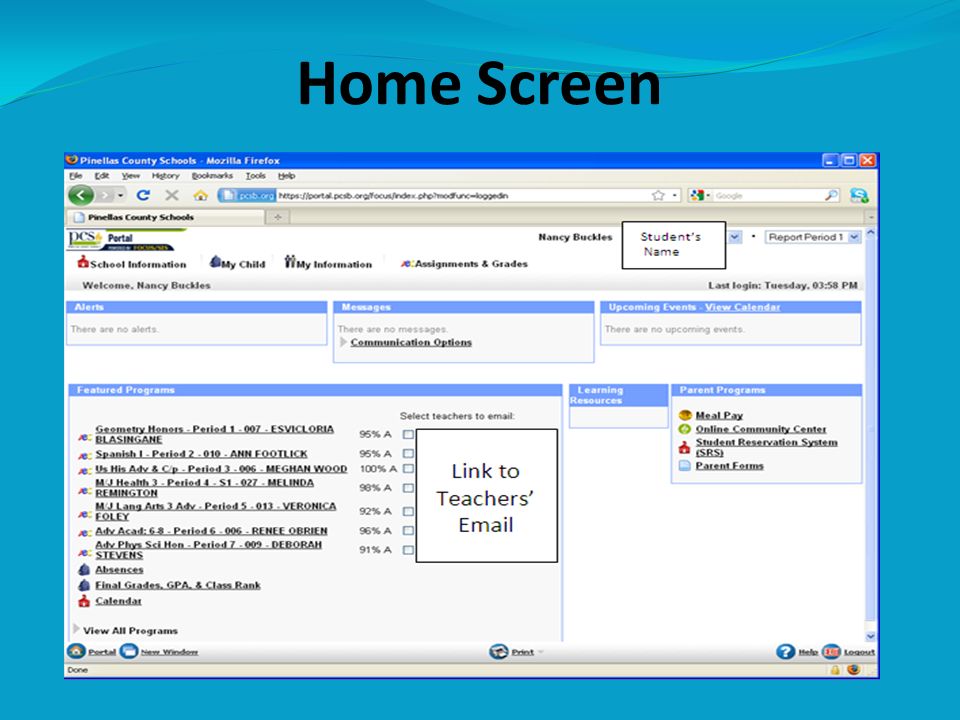Click the Student Reservation System icon
Viewport: 960px width, 720px height.
[x=684, y=448]
